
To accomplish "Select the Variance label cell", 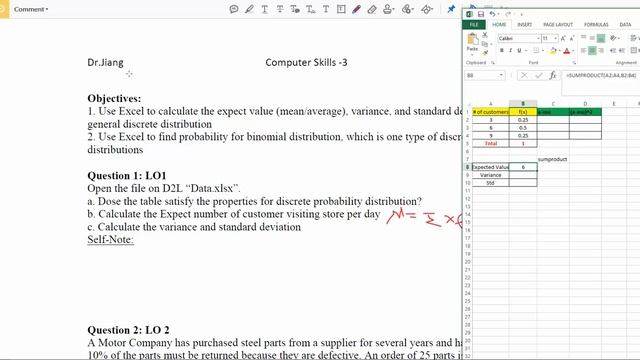I will click(x=491, y=175).
